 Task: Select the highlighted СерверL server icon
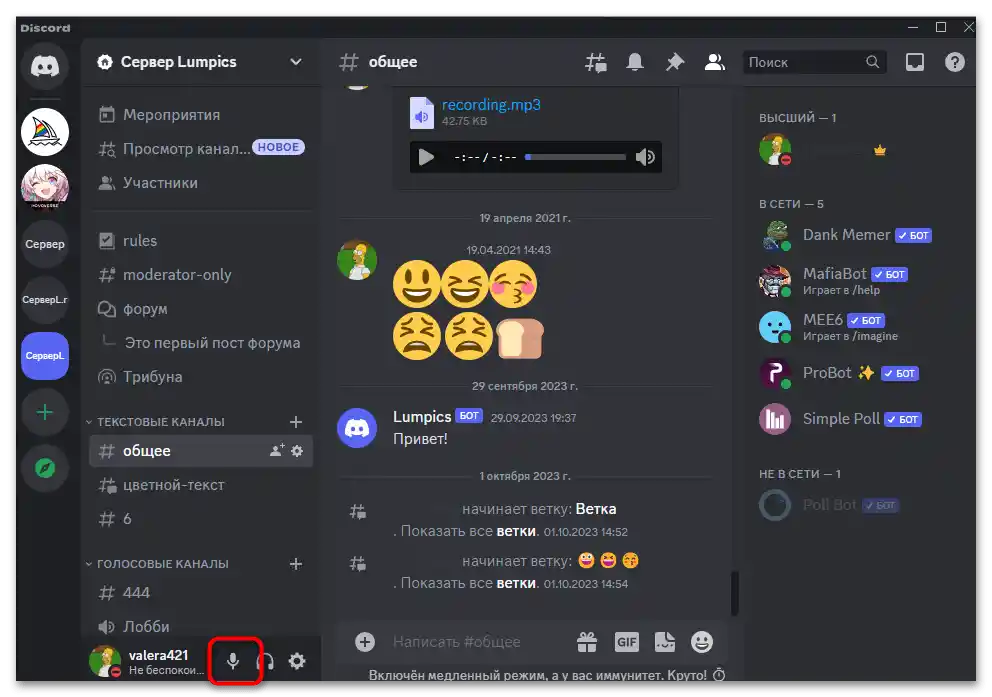point(45,356)
